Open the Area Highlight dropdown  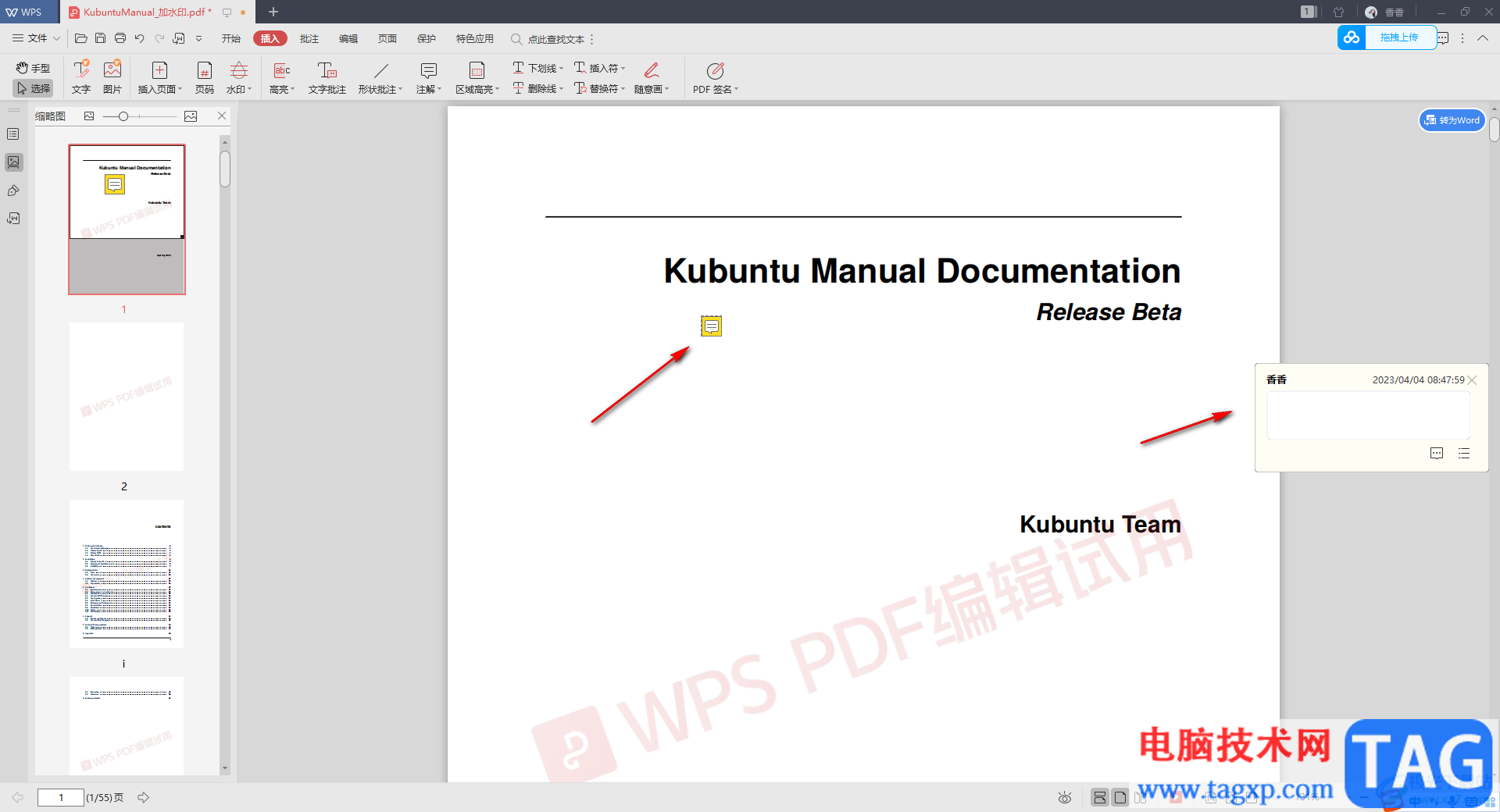pos(477,77)
